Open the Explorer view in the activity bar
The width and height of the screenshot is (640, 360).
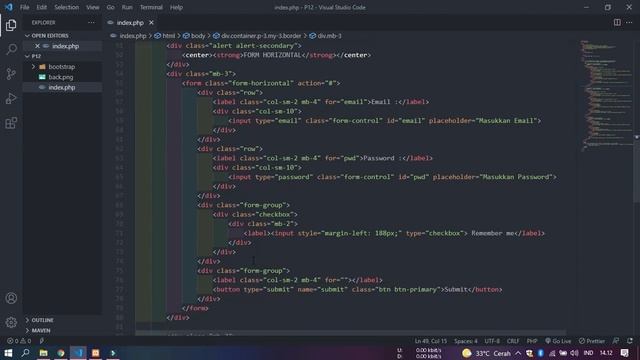(11, 25)
